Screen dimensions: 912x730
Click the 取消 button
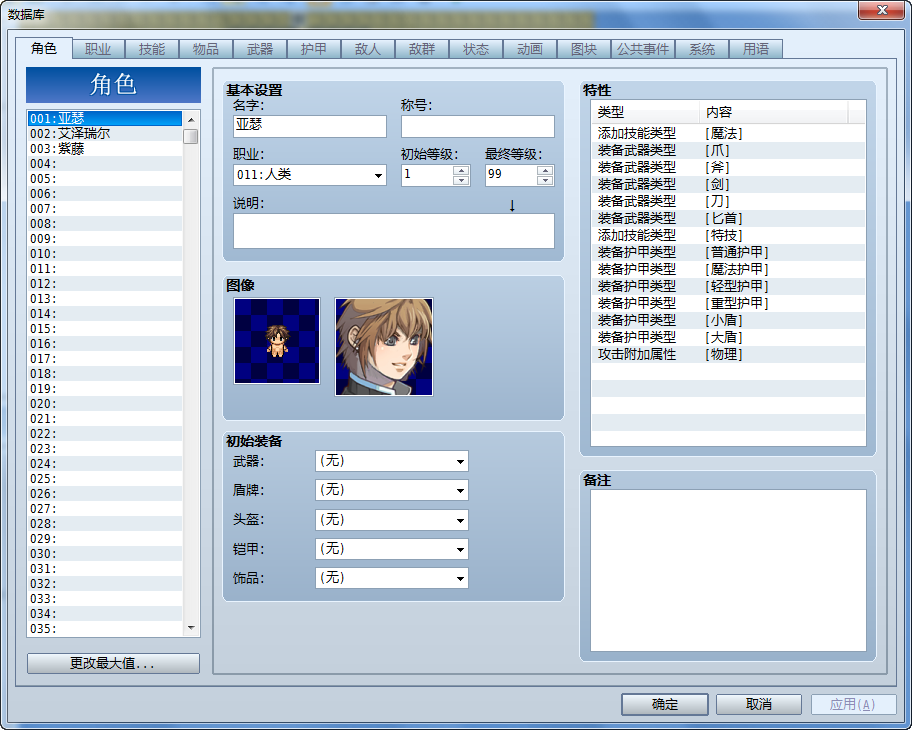click(x=758, y=704)
